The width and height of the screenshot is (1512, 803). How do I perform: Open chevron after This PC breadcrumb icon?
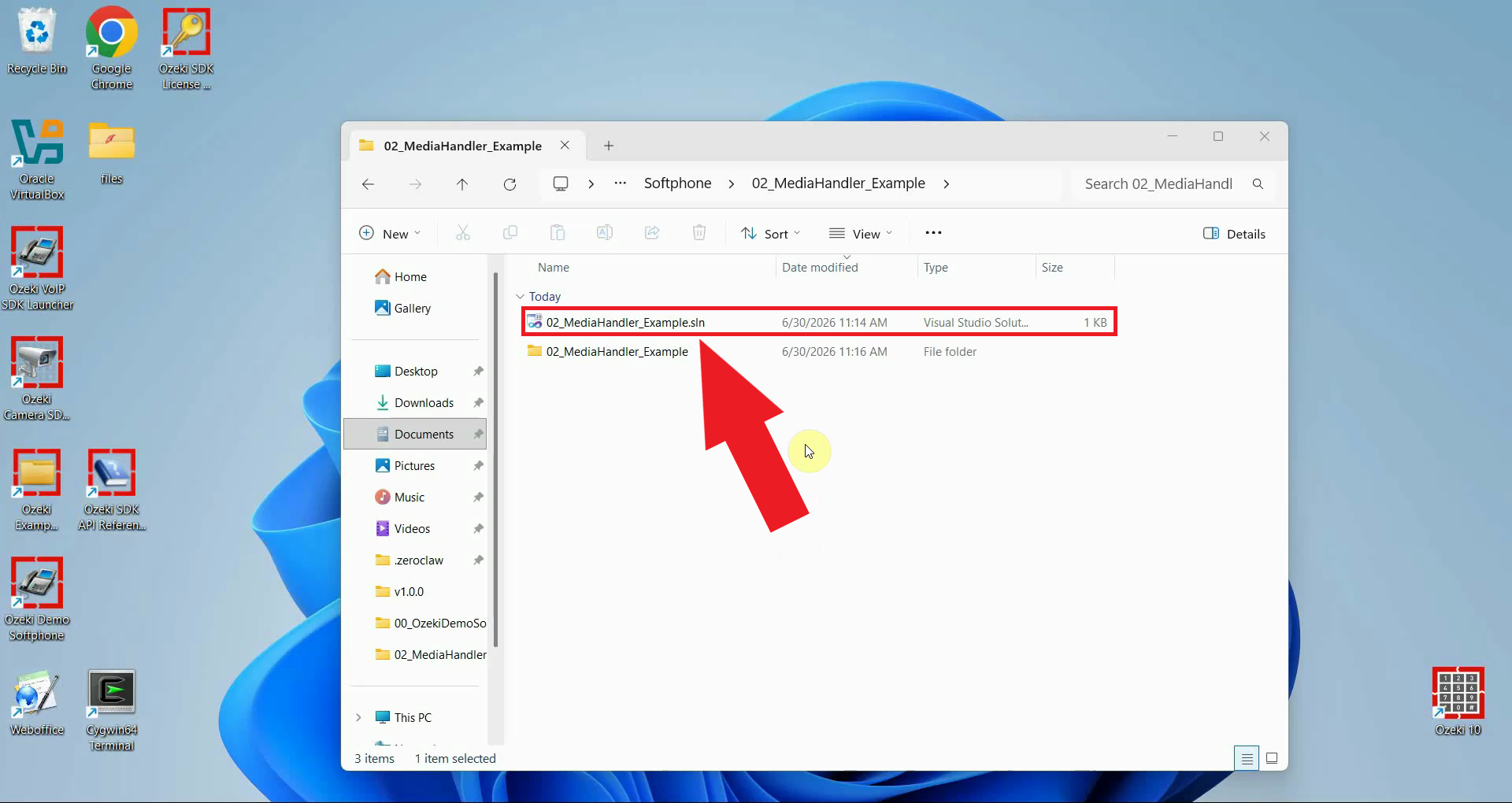pyautogui.click(x=591, y=183)
